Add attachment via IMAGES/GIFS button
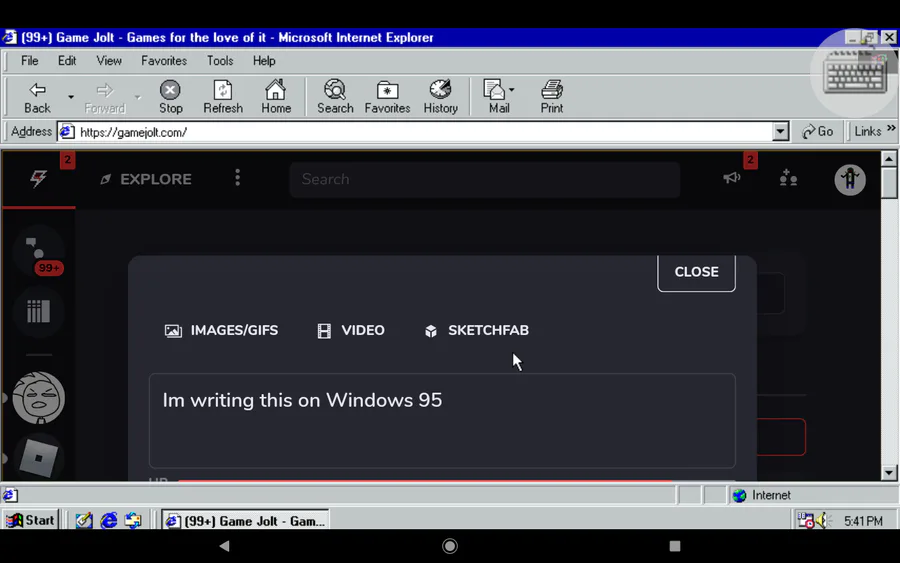The image size is (900, 563). click(222, 331)
